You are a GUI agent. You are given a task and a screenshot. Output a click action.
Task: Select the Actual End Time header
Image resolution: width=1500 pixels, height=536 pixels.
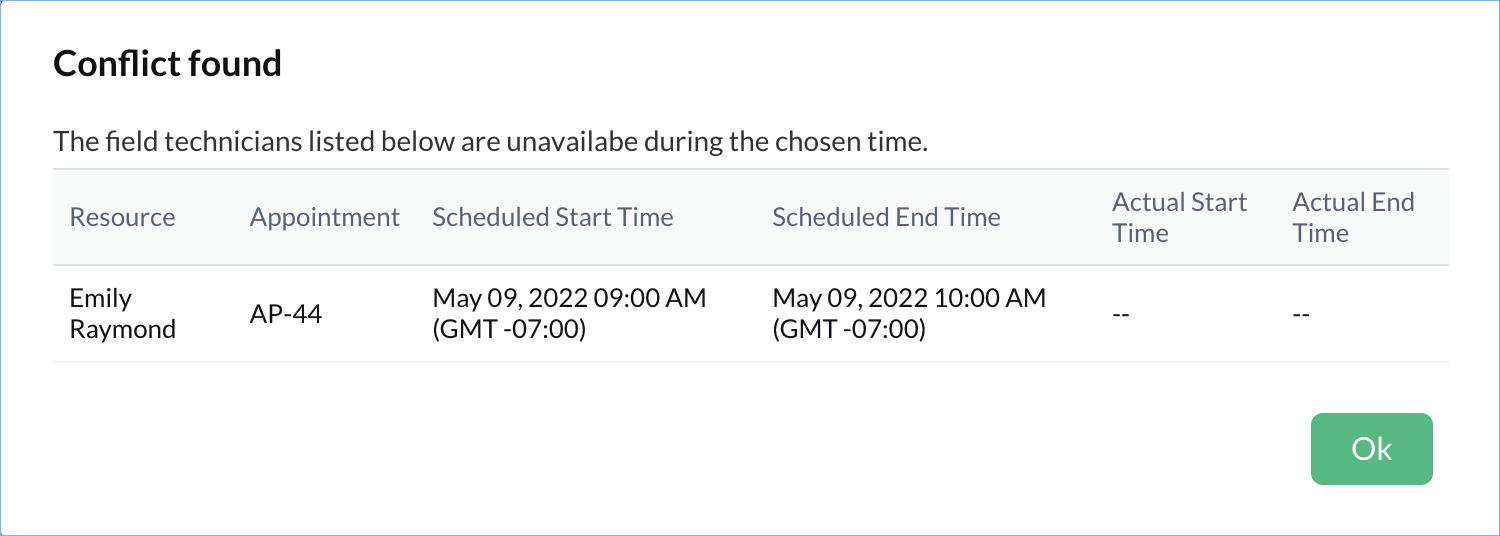[1353, 217]
